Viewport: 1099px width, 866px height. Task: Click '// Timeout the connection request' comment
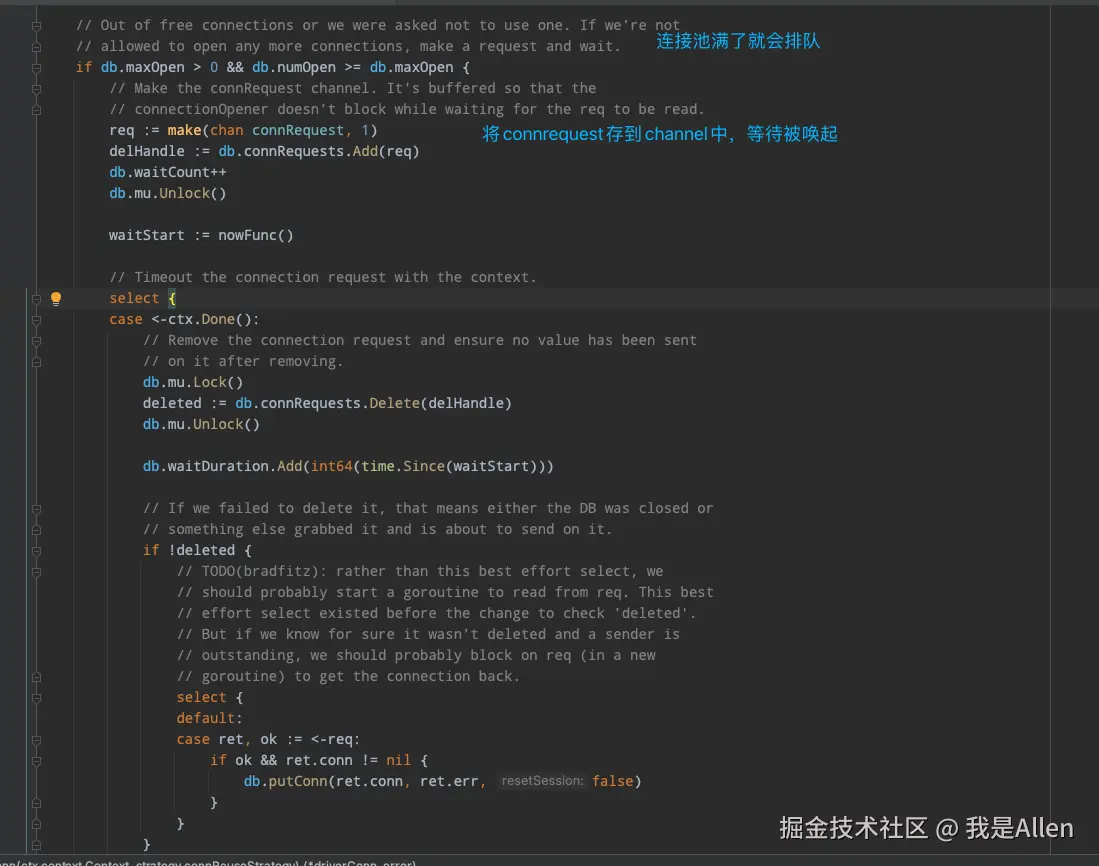322,277
